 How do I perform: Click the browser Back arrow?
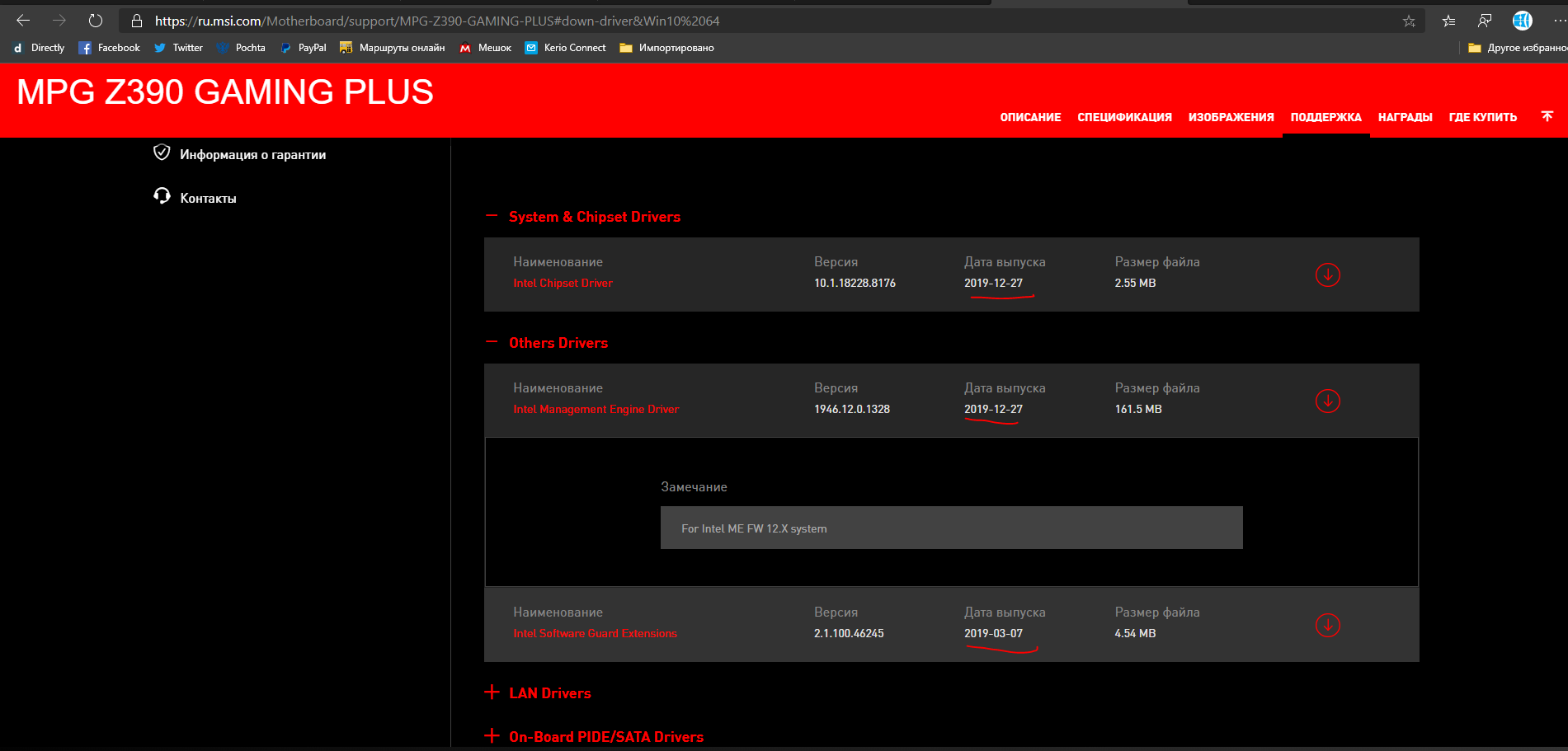(x=23, y=21)
